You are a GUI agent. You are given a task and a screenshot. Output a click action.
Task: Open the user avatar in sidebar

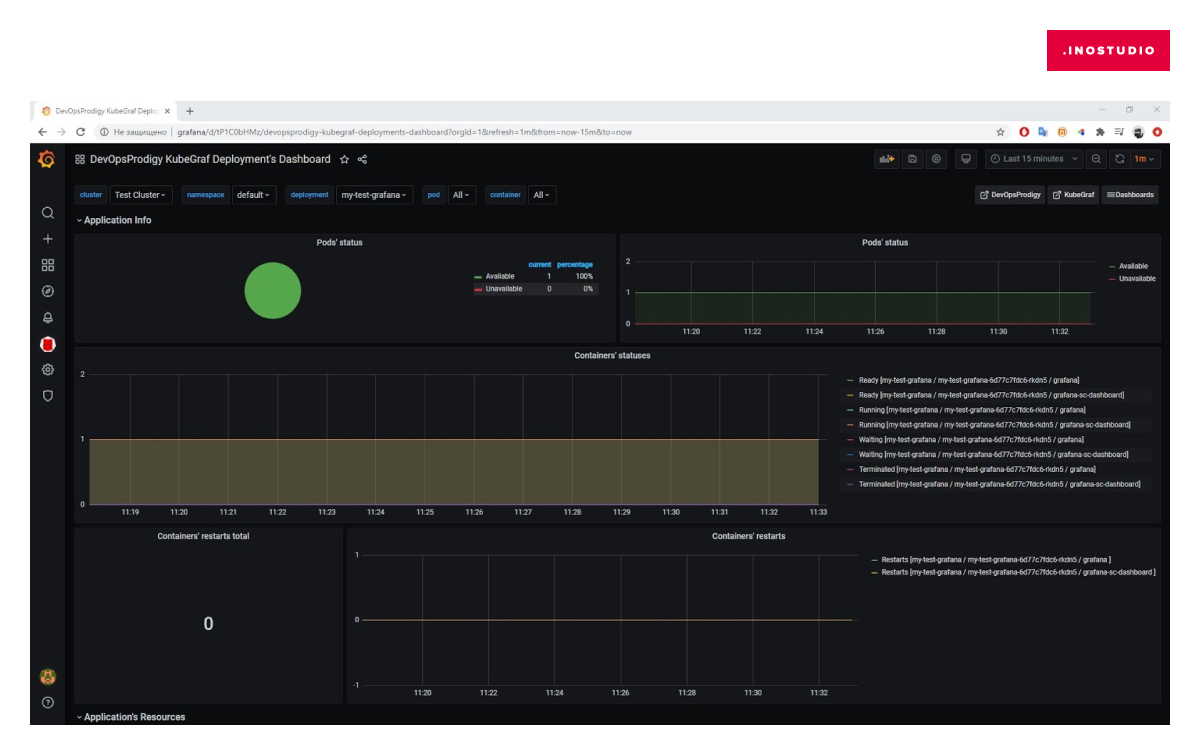tap(47, 676)
